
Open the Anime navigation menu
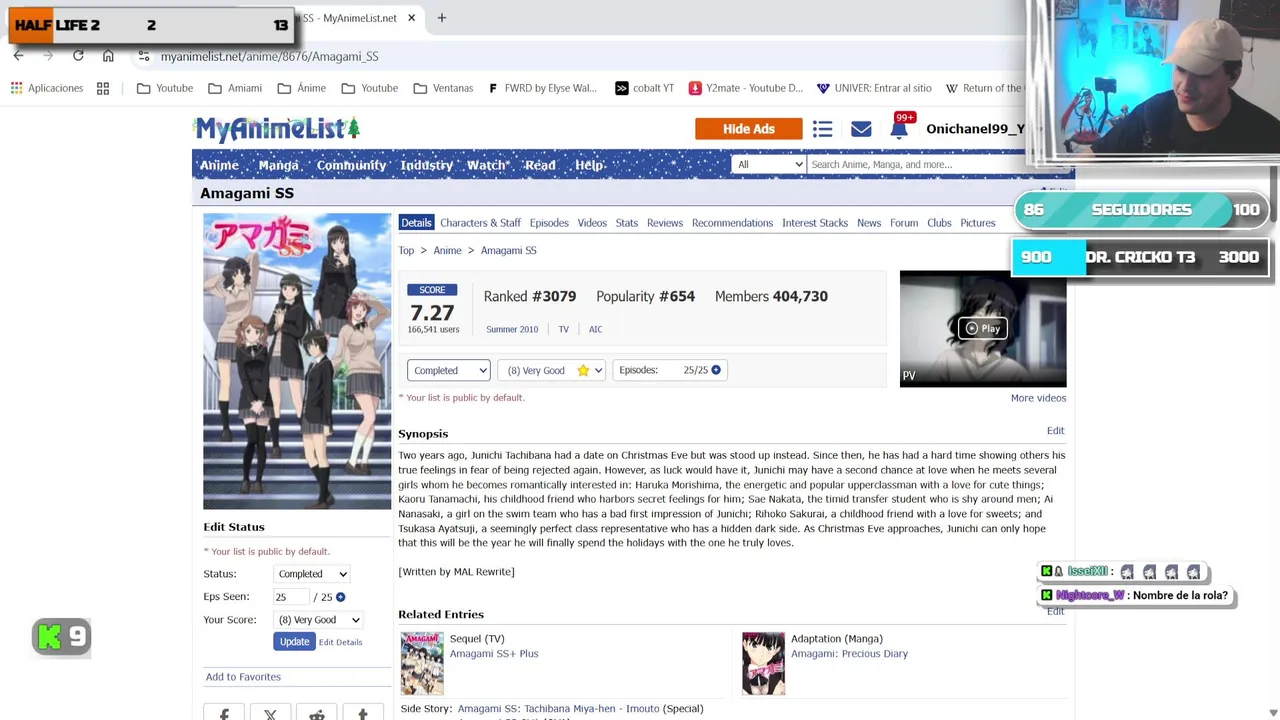point(219,165)
